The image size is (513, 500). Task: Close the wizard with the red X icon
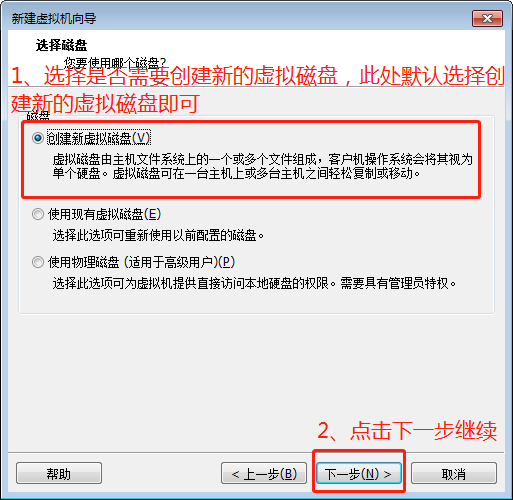tap(487, 18)
